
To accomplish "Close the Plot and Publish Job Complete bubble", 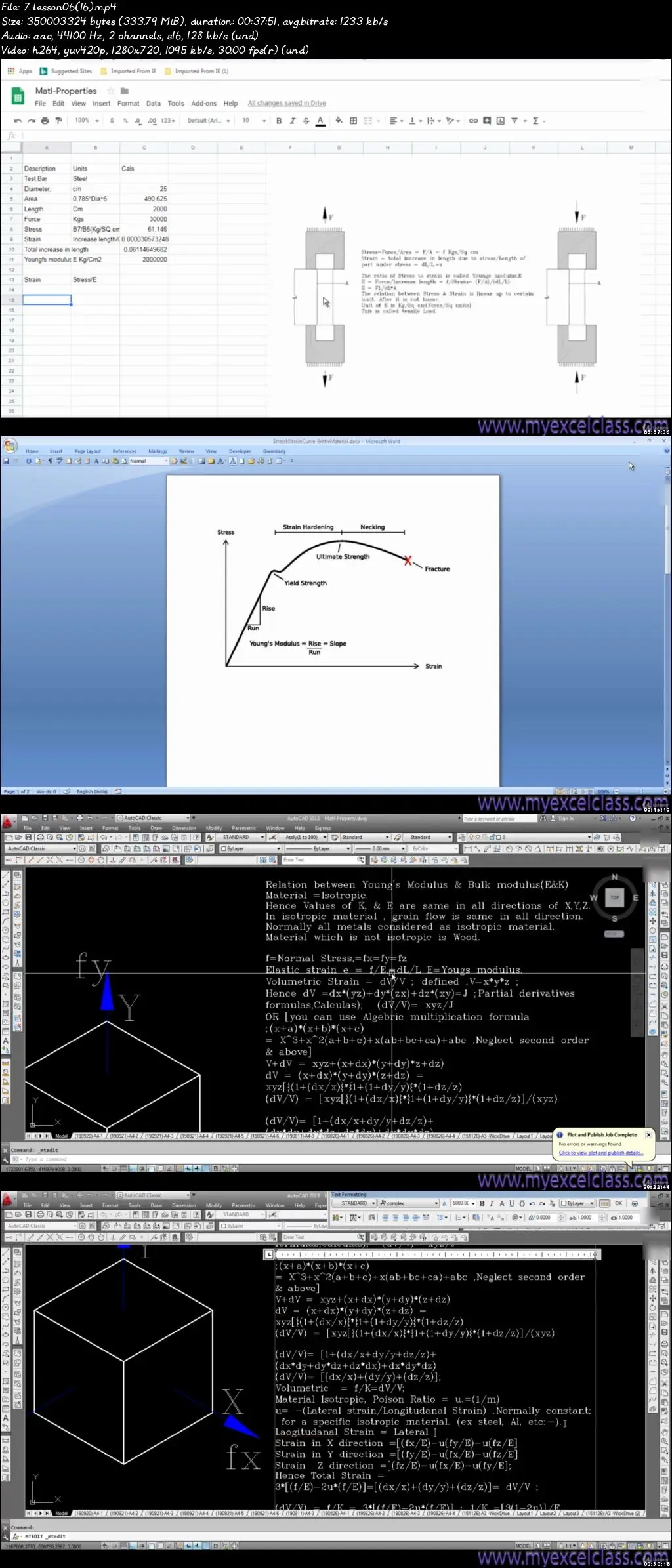I will 648,1135.
